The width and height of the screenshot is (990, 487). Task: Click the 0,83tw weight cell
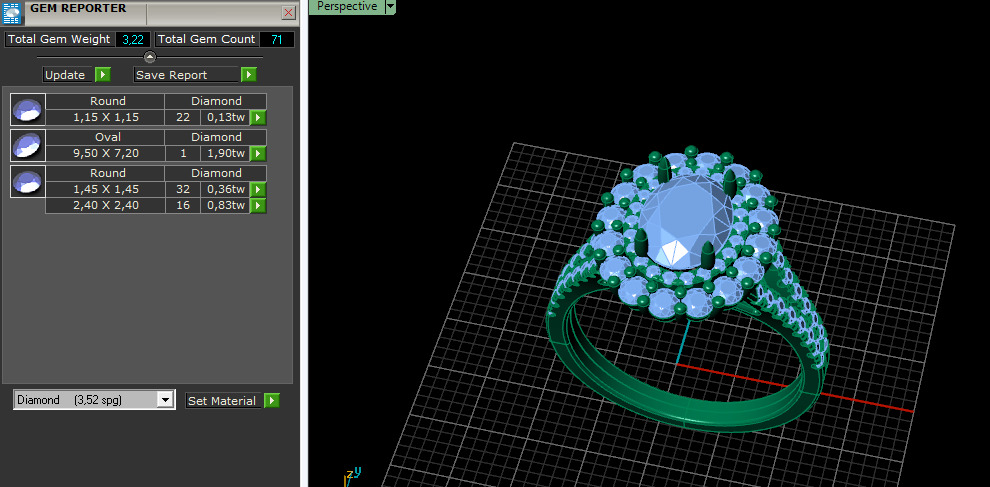click(225, 205)
